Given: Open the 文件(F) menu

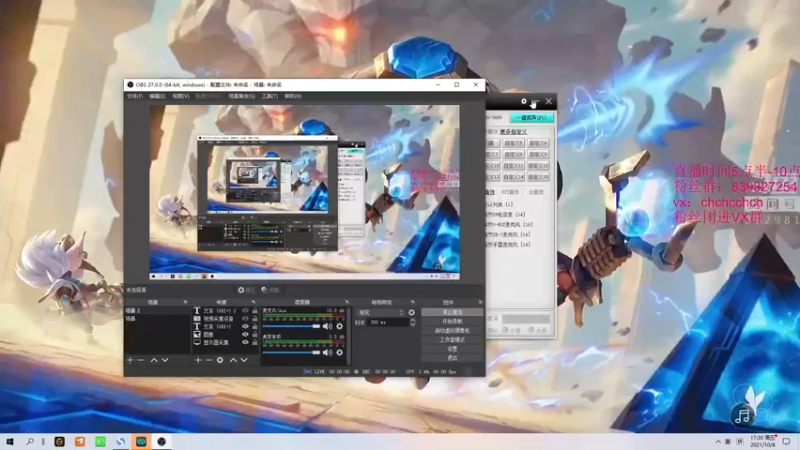Looking at the screenshot, I should 135,96.
